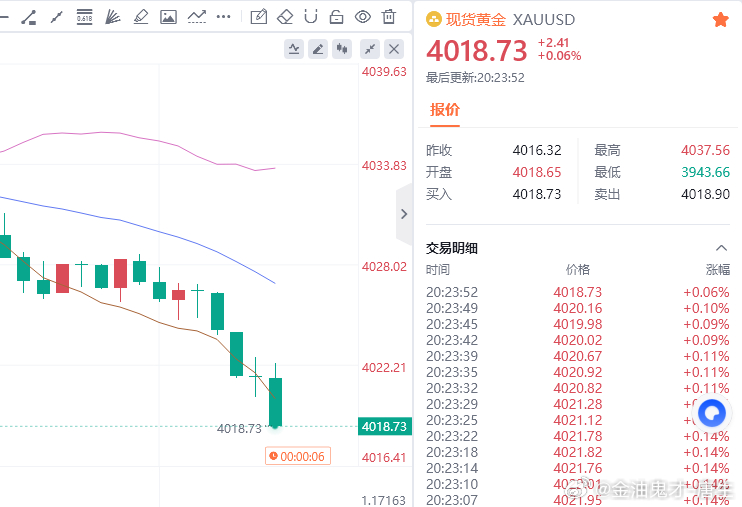Open more drawing tools (three dots)
This screenshot has height=507, width=742.
pos(223,17)
